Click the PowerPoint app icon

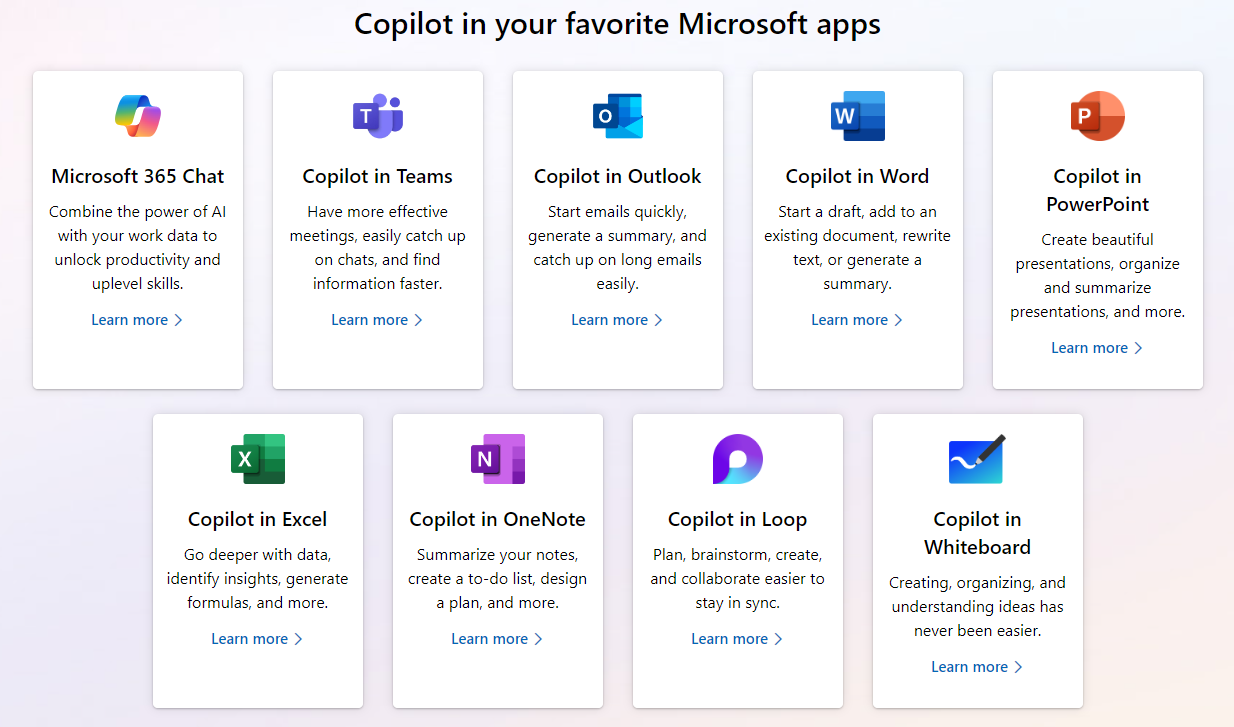point(1098,116)
